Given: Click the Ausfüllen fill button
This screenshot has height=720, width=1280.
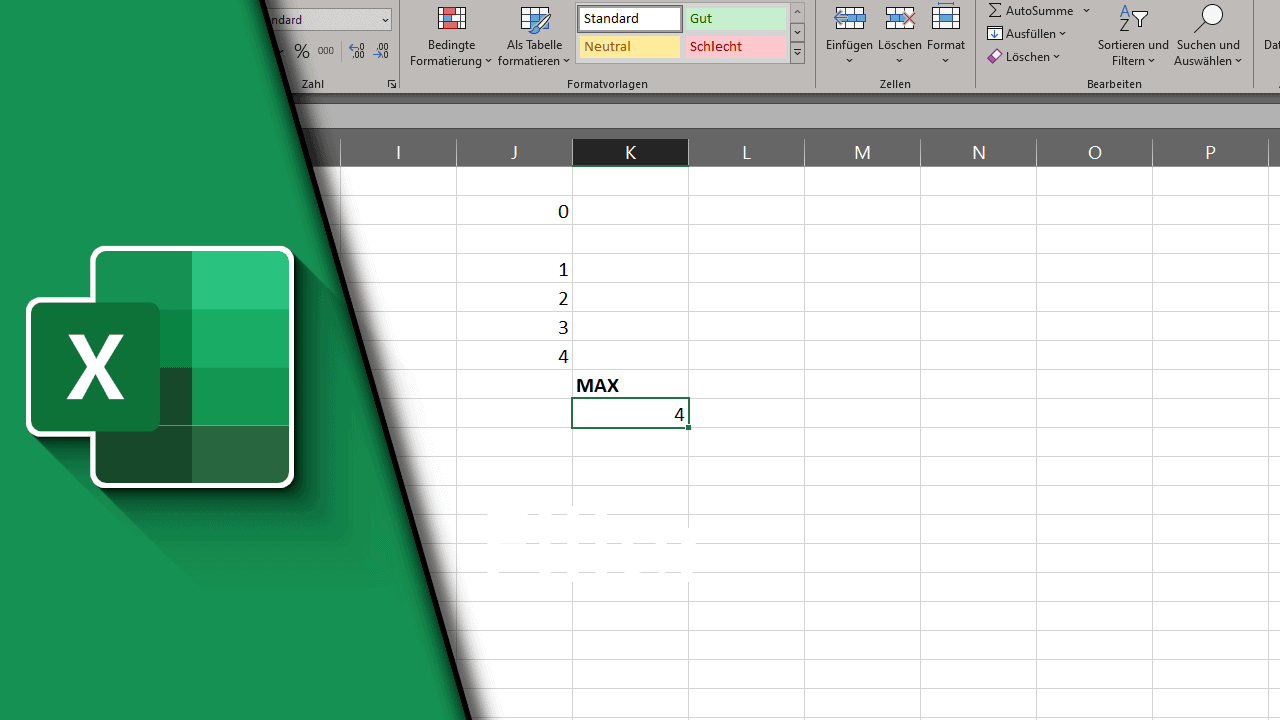Looking at the screenshot, I should [x=1027, y=33].
